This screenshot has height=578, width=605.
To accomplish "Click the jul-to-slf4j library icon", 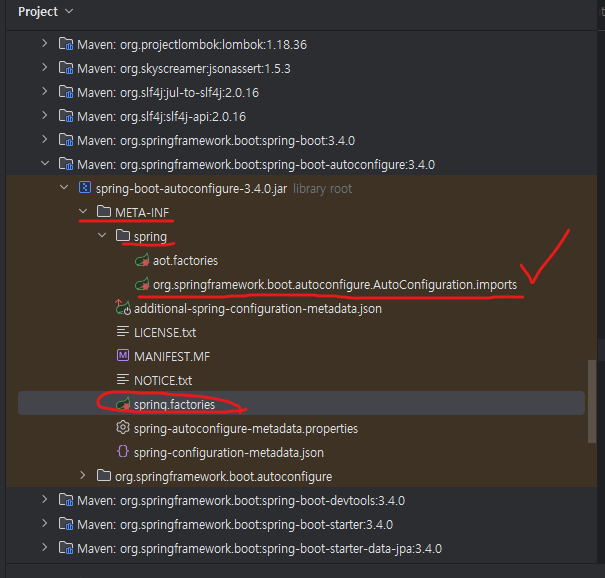I will click(66, 92).
